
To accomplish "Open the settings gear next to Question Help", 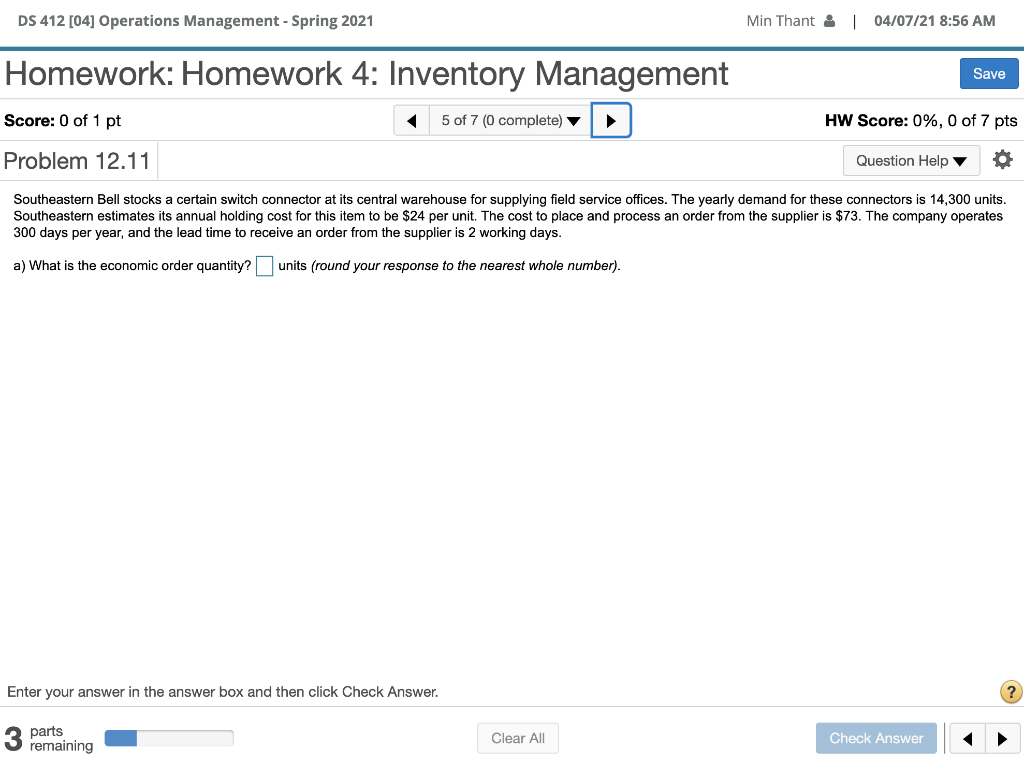I will 1002,159.
